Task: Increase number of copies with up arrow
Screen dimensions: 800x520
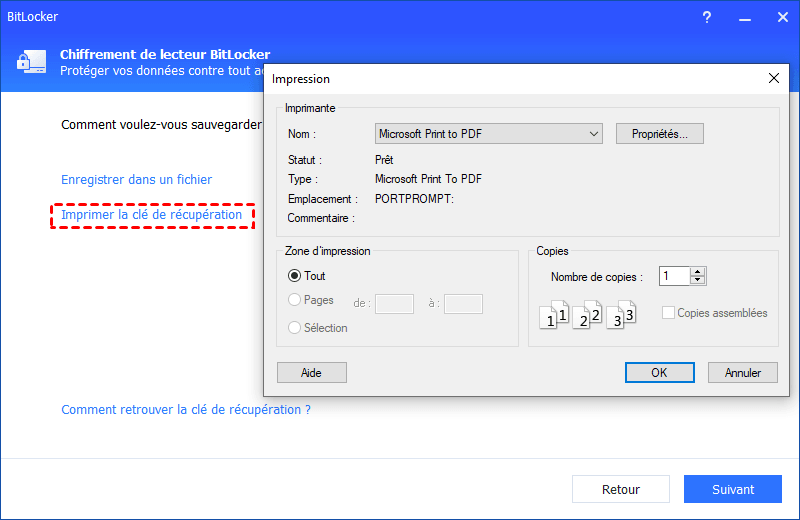Action: click(x=697, y=271)
